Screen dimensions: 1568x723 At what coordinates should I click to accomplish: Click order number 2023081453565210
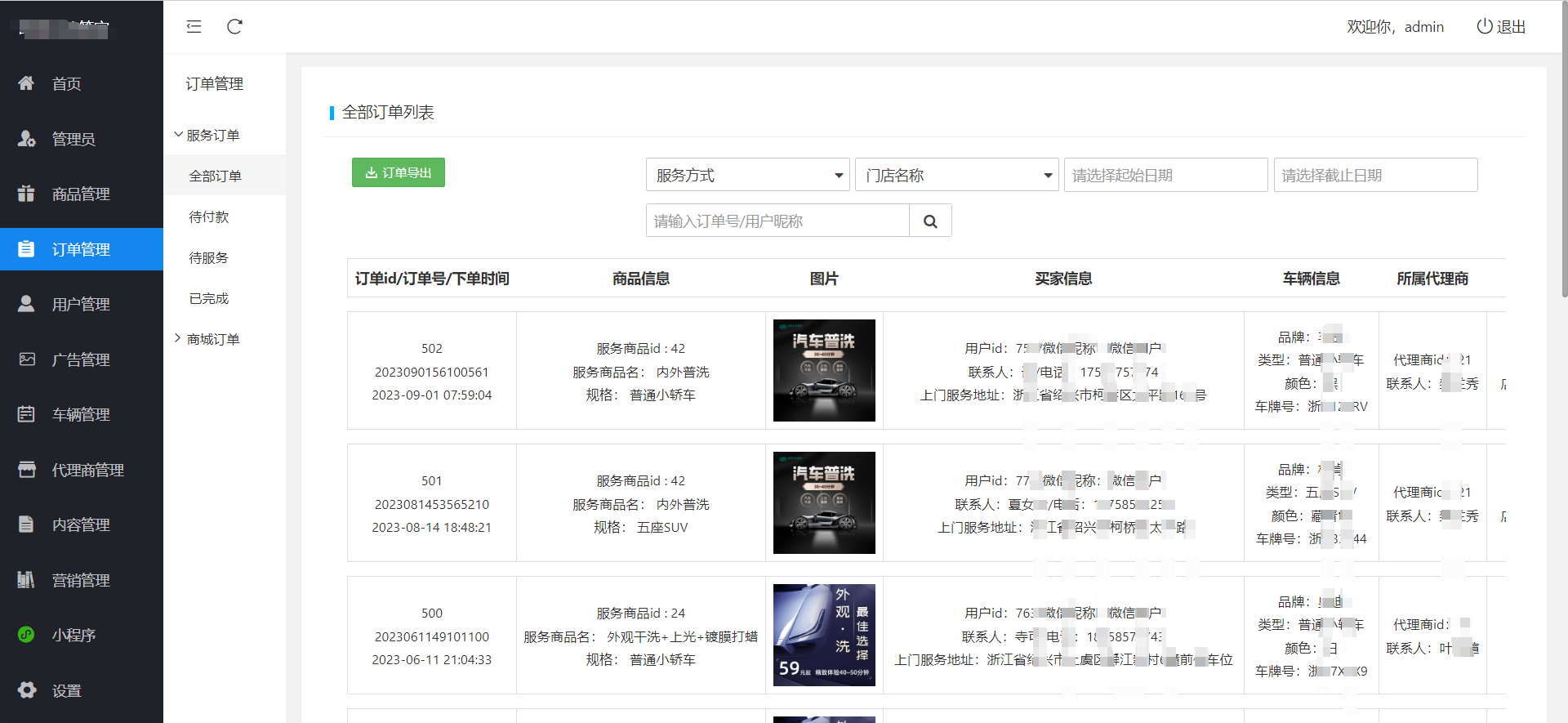tap(432, 504)
